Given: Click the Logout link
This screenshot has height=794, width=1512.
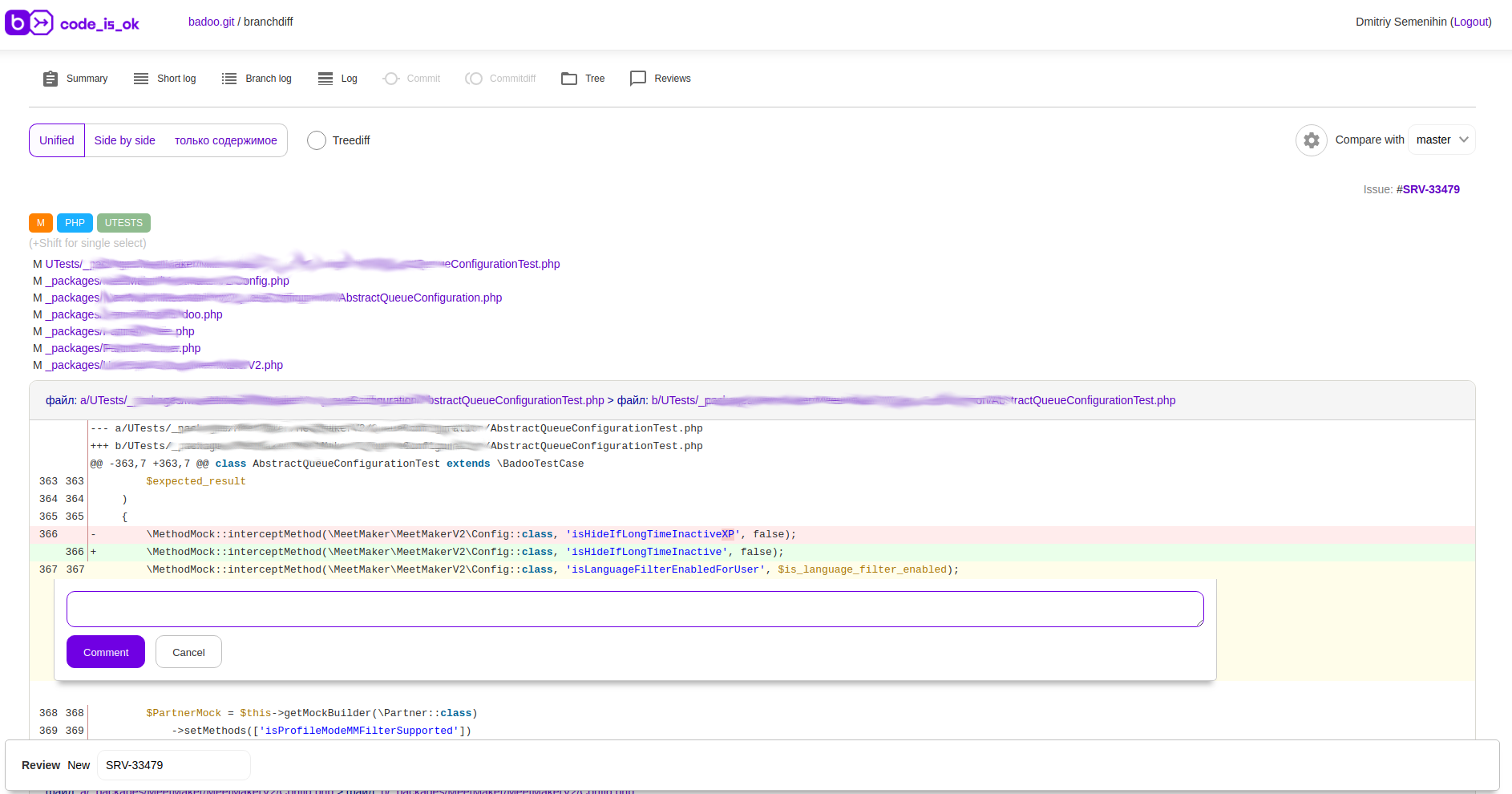Looking at the screenshot, I should (x=1471, y=22).
